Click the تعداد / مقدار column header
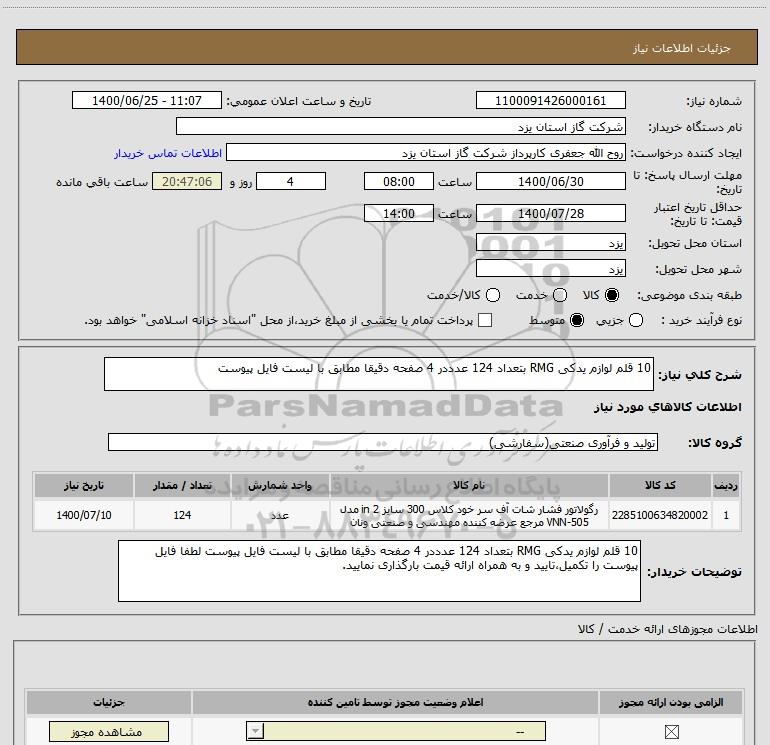770x745 pixels. point(182,485)
